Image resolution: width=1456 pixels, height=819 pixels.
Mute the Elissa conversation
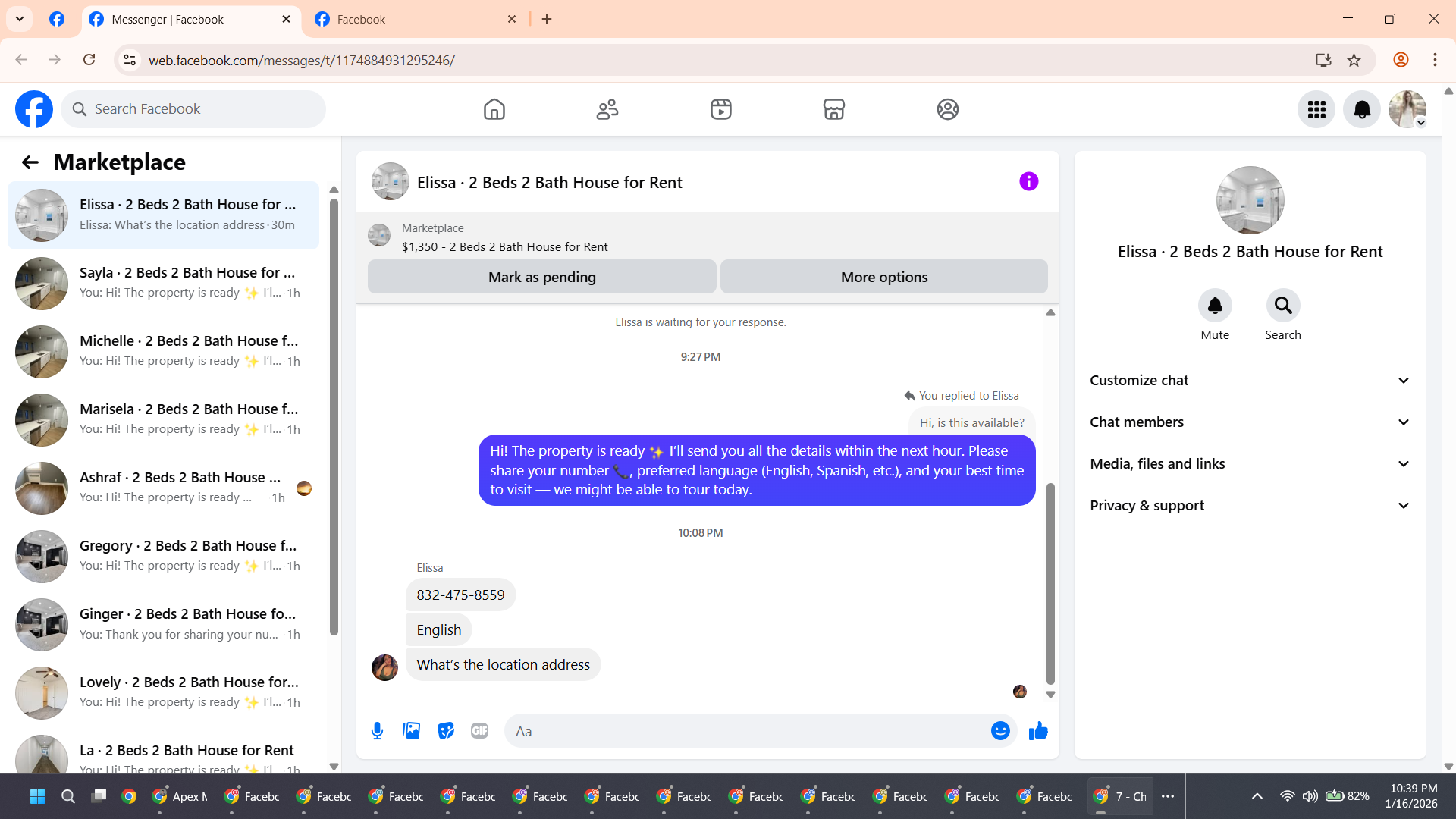click(1214, 306)
